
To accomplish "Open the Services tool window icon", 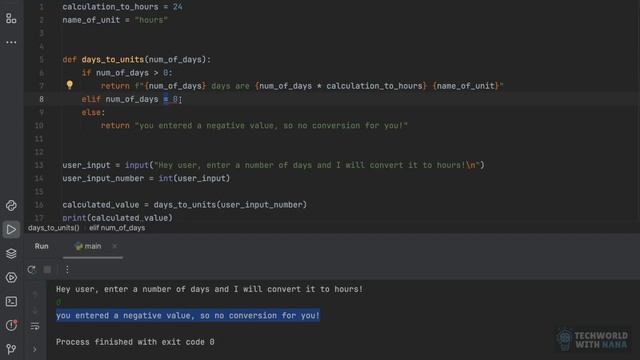I will click(11, 278).
